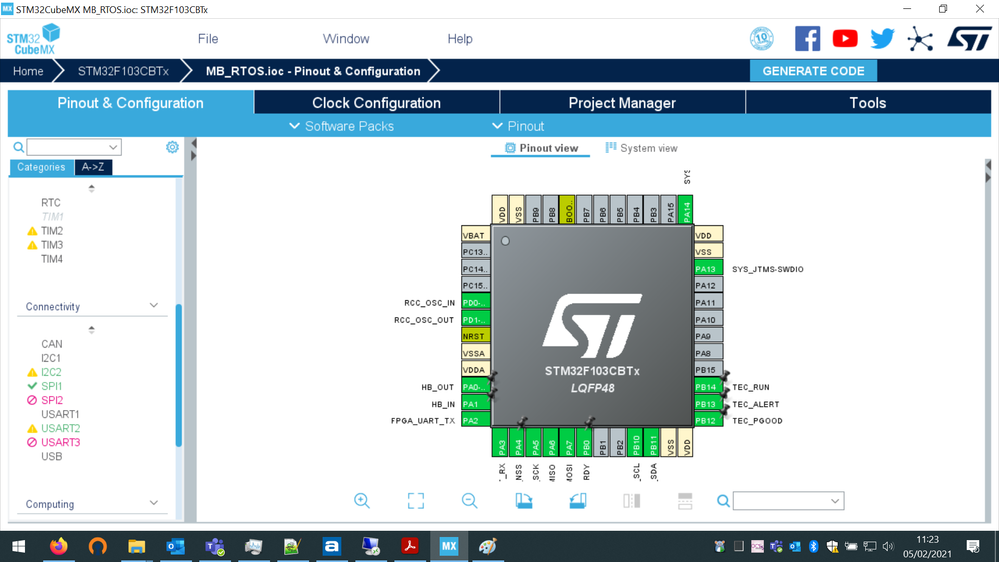Switch to the A->Z list tab
999x562 pixels.
[x=93, y=167]
